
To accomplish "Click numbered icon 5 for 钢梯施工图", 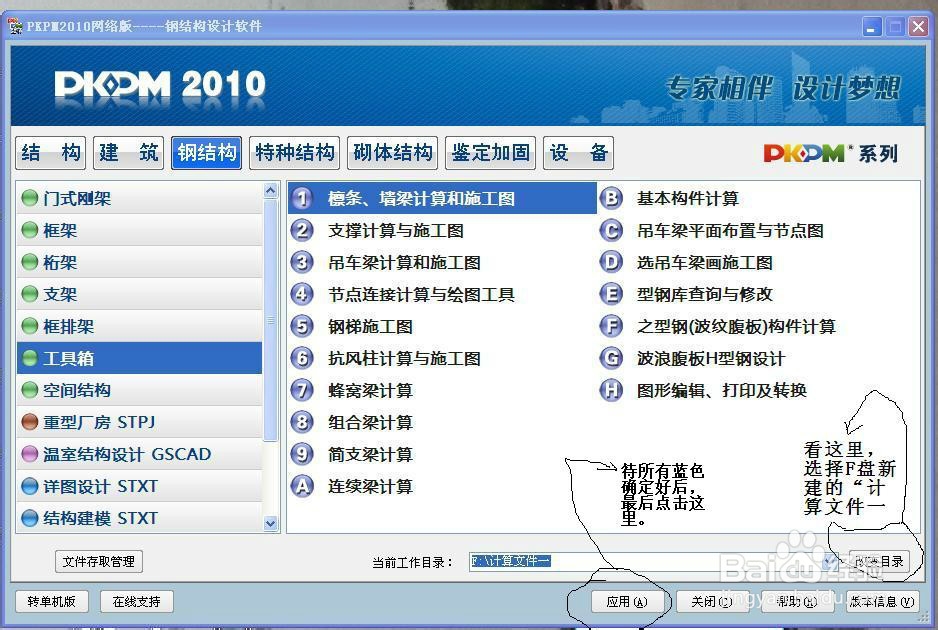I will point(303,326).
